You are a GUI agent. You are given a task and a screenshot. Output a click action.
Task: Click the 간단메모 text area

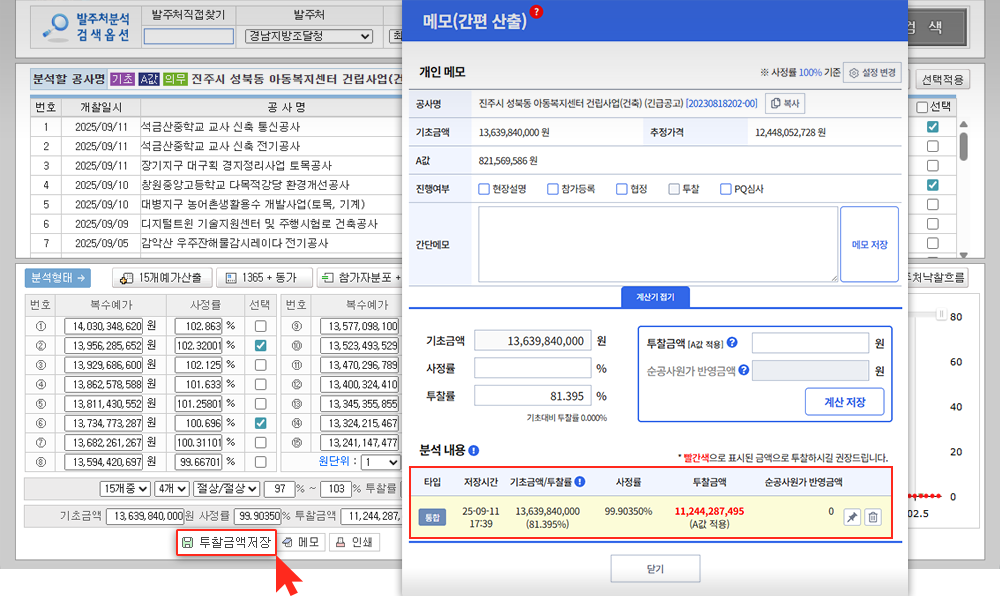pos(658,244)
